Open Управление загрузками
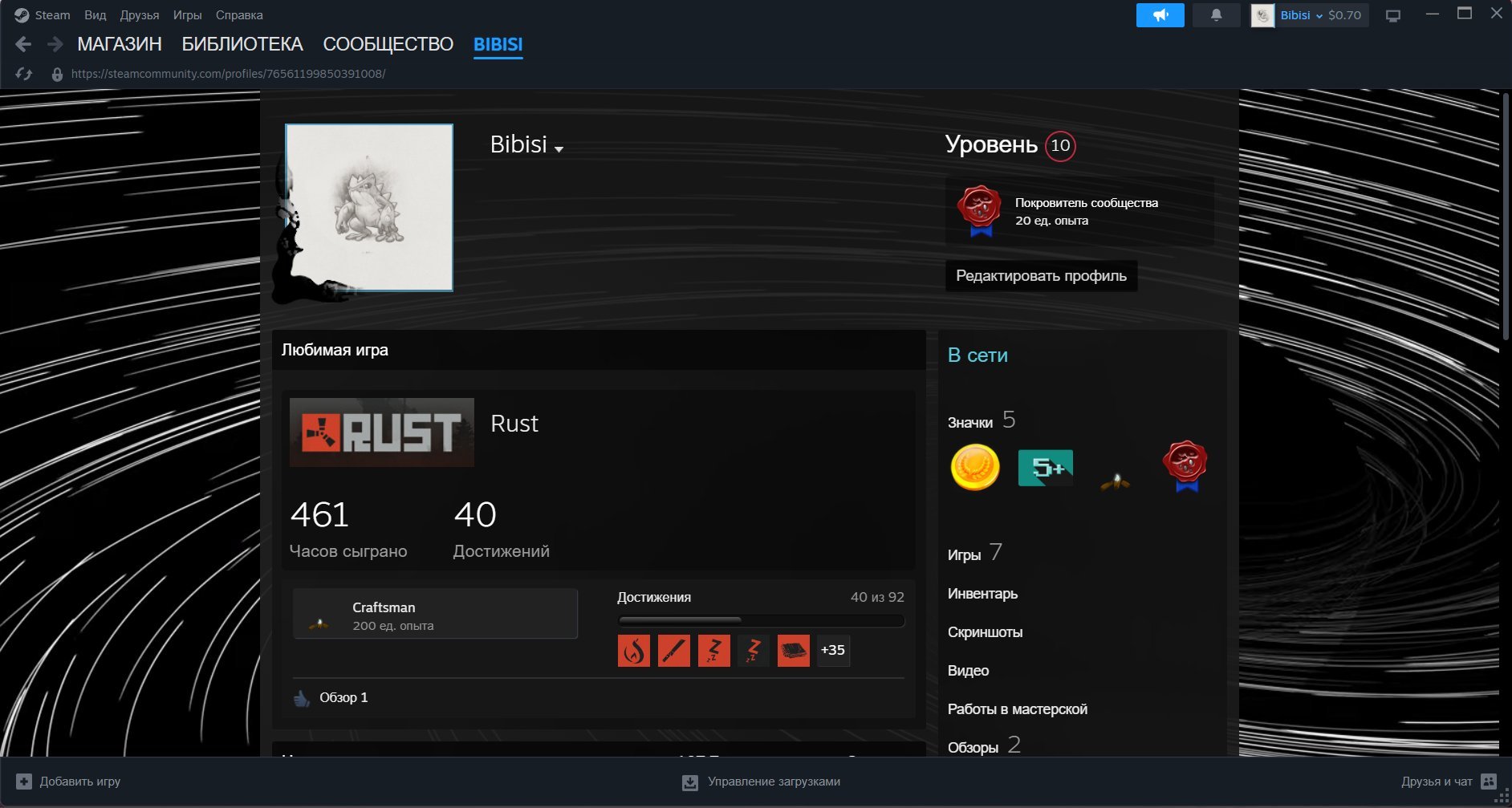This screenshot has height=808, width=1512. (x=774, y=782)
